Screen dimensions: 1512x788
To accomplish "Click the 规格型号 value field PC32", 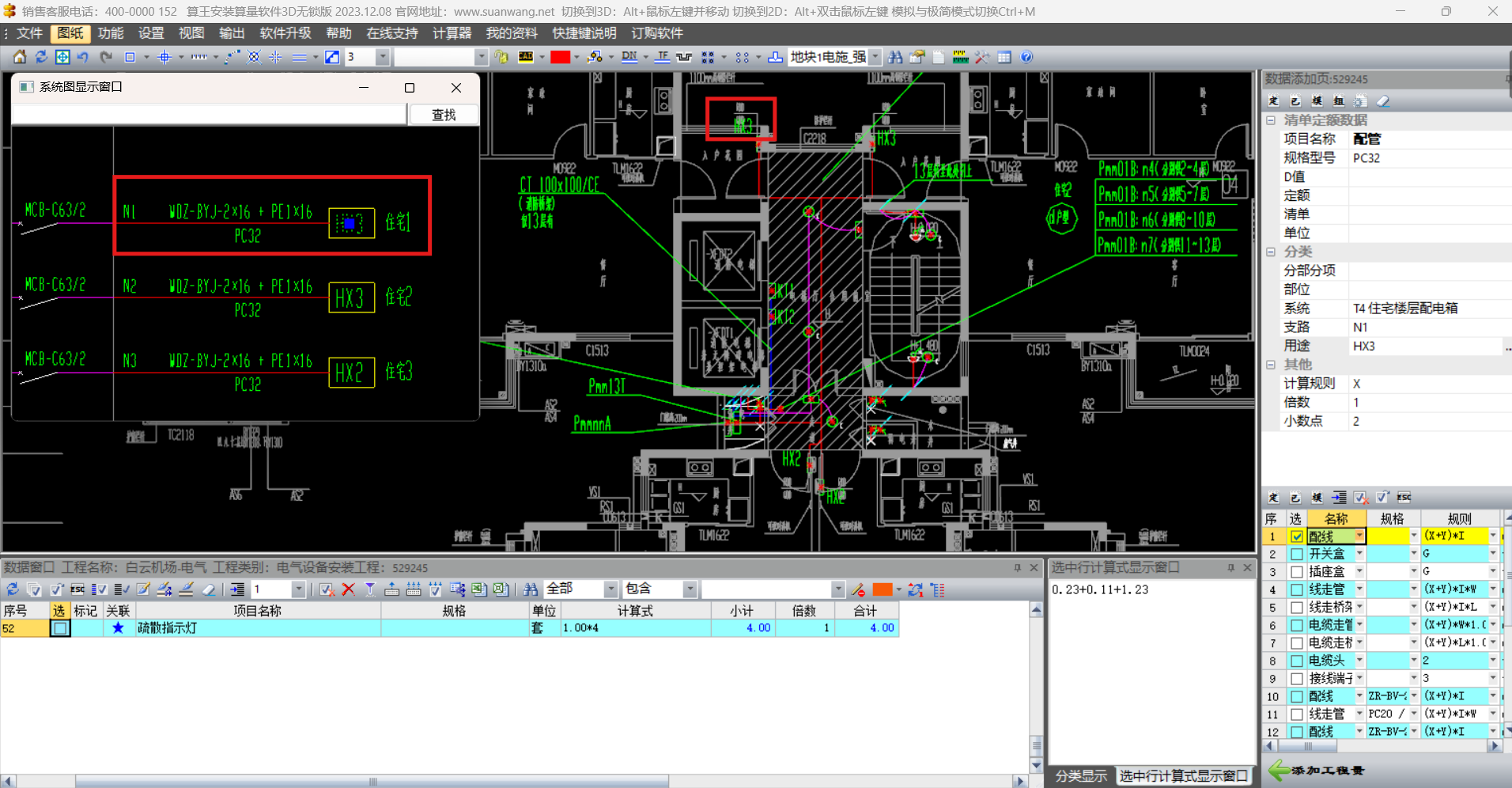I will coord(1430,158).
